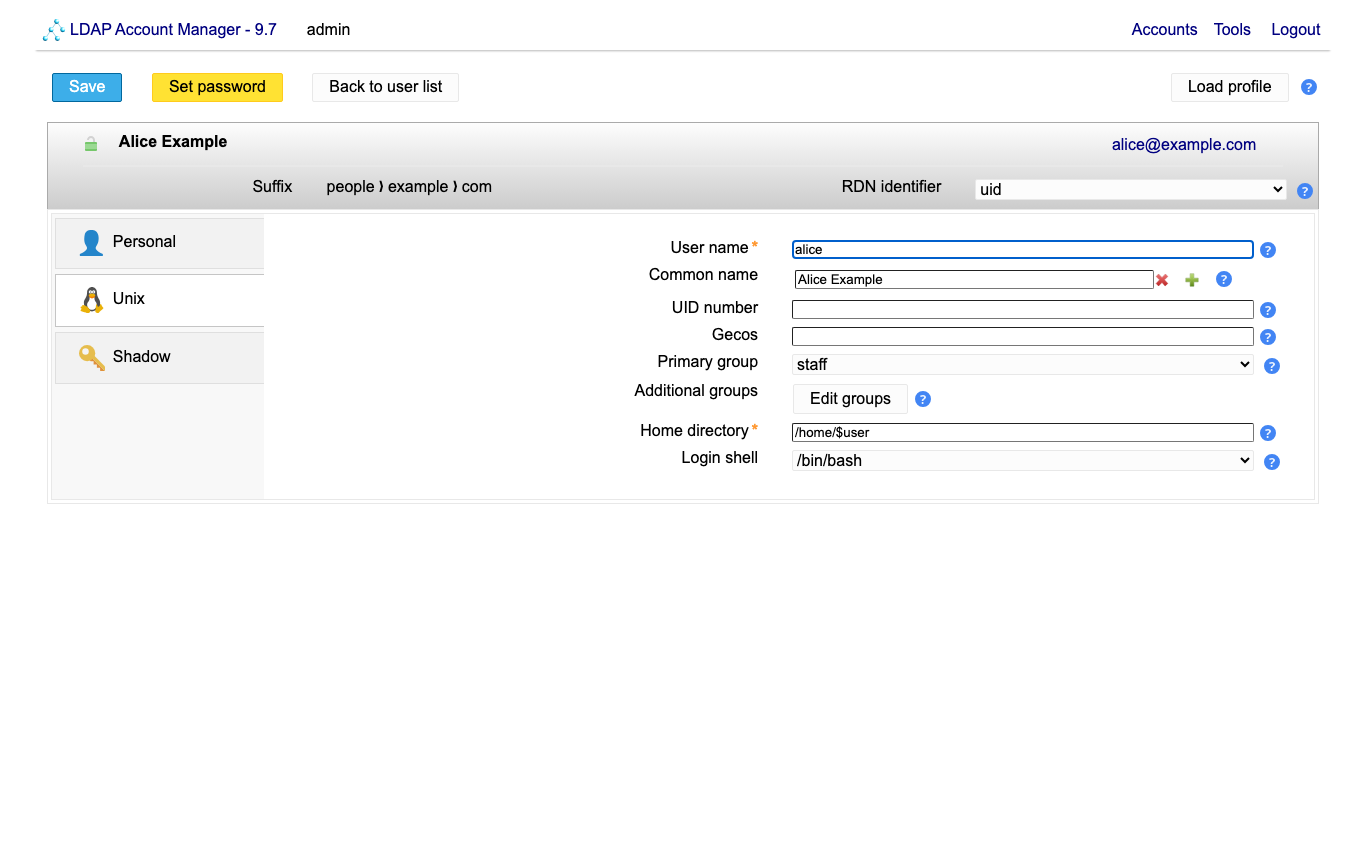
Task: Click the green lock icon beside Alice Example
Action: pos(91,144)
